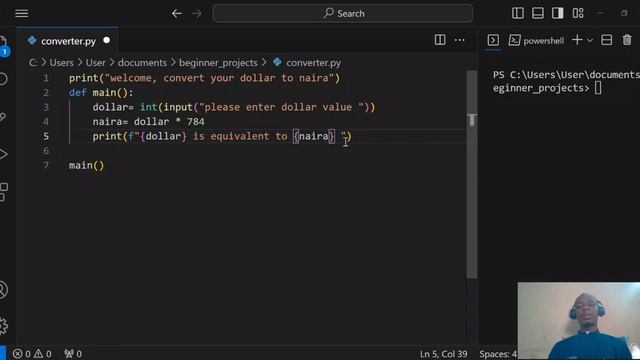Image resolution: width=640 pixels, height=360 pixels.
Task: Select the powershell terminal entry
Action: click(x=537, y=40)
